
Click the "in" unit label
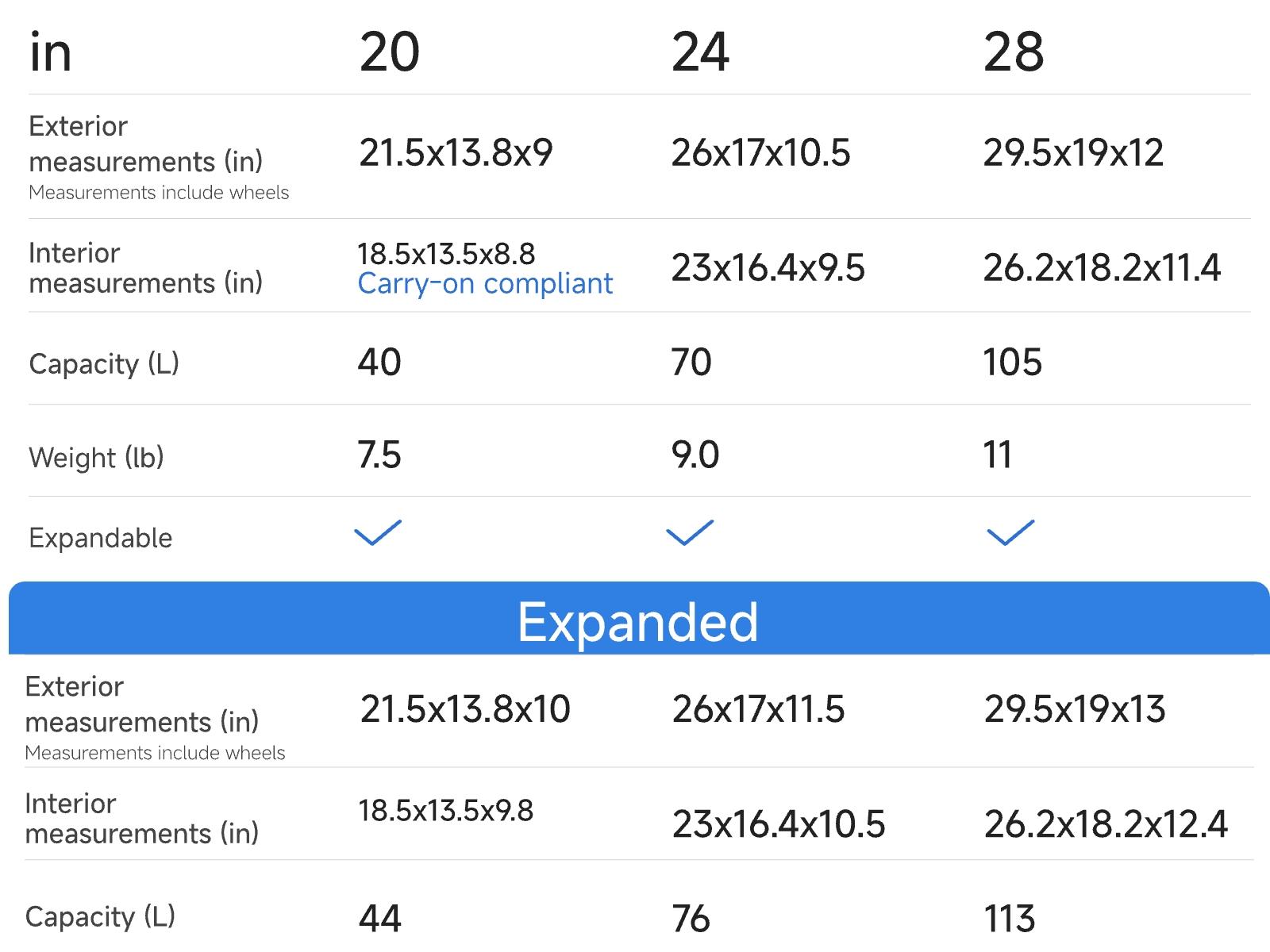51,52
